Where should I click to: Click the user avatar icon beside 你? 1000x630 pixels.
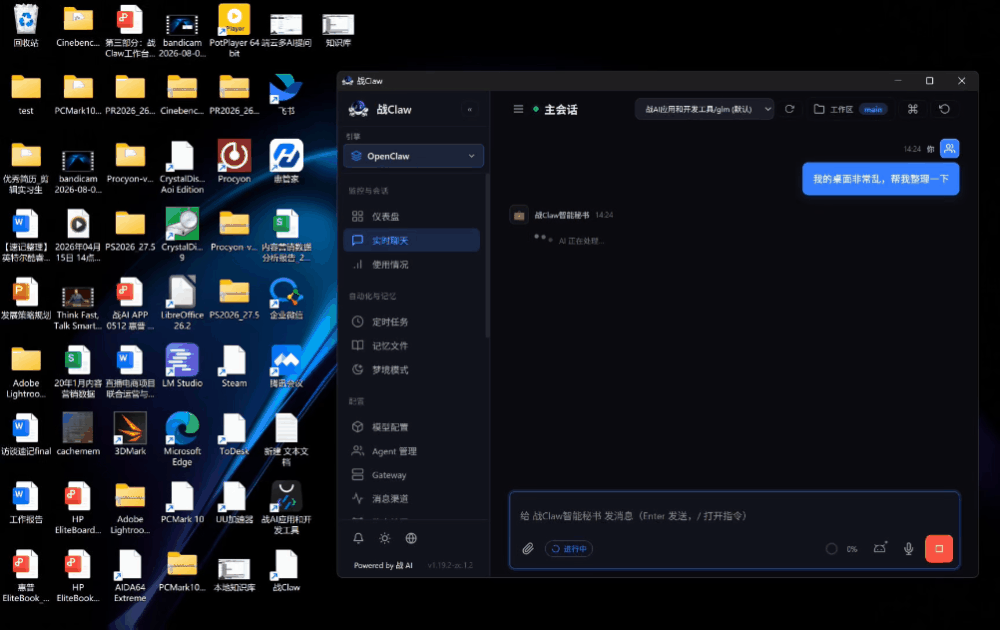950,149
